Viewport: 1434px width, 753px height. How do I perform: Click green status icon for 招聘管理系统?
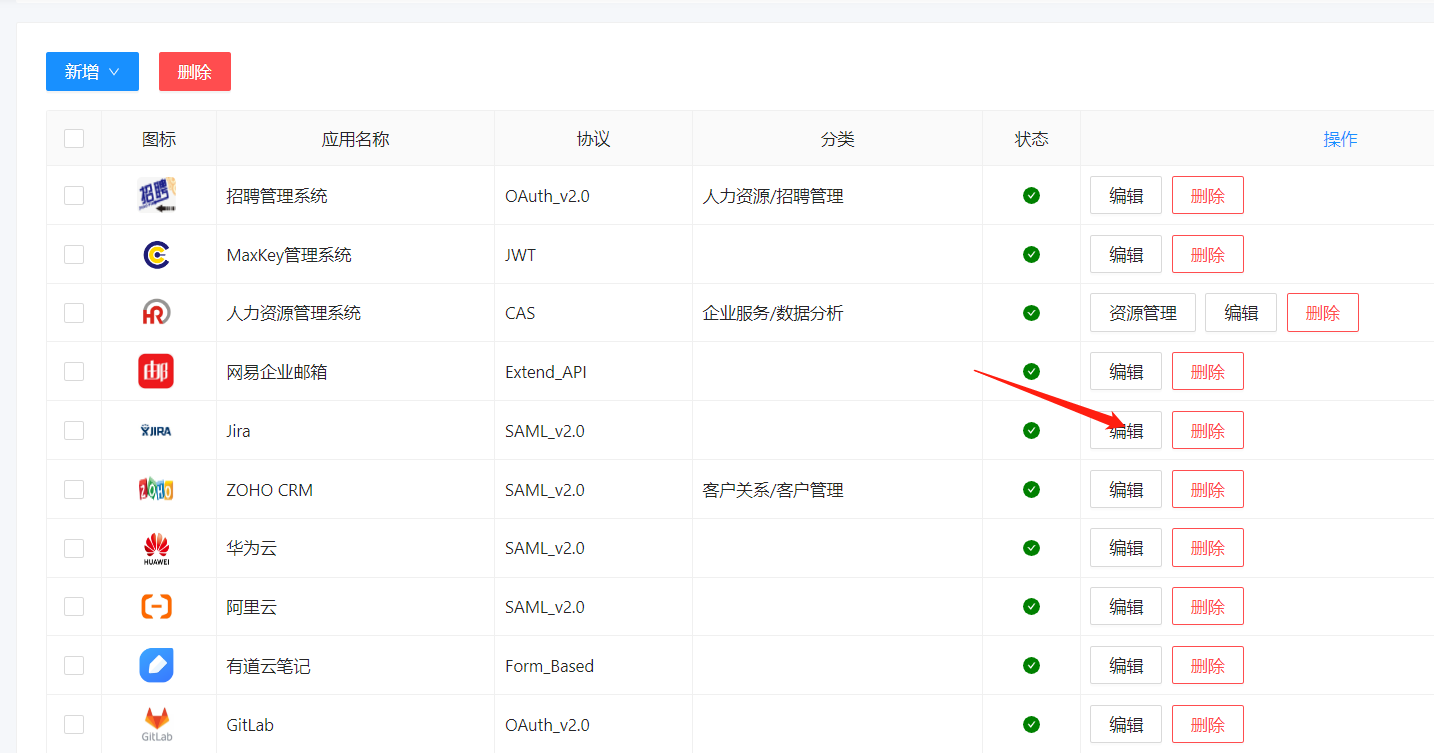tap(1031, 195)
